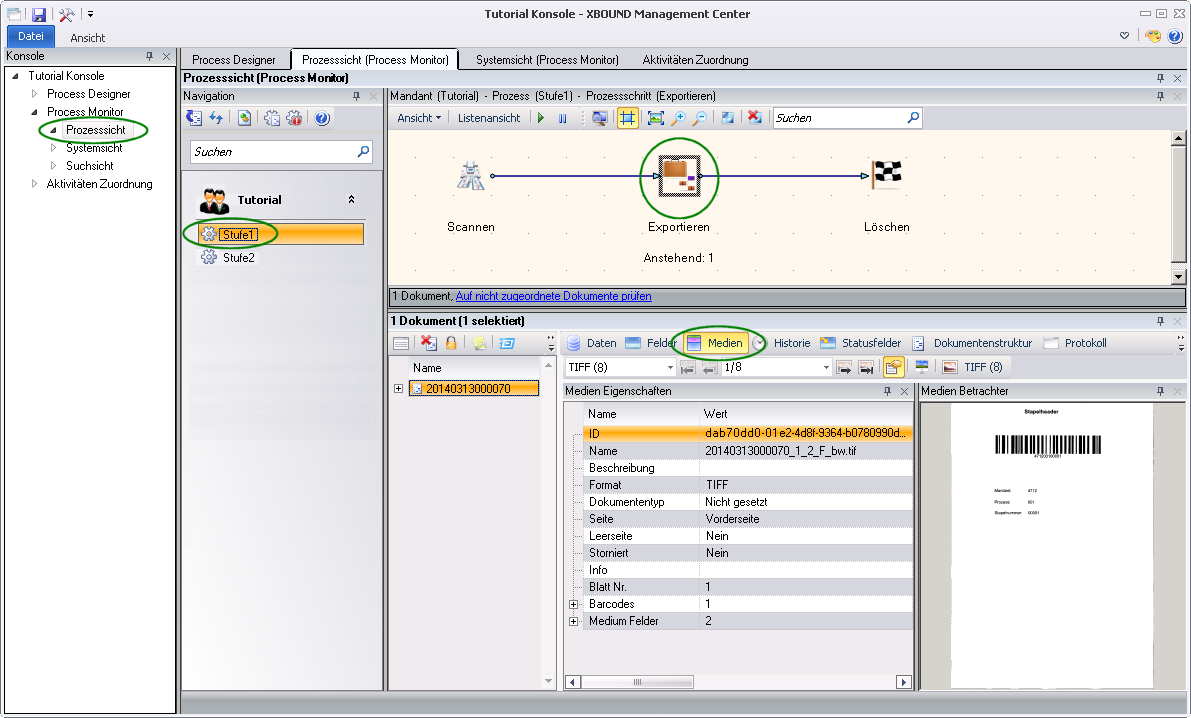Click the Exportieren process step icon
This screenshot has height=718, width=1191.
[679, 176]
